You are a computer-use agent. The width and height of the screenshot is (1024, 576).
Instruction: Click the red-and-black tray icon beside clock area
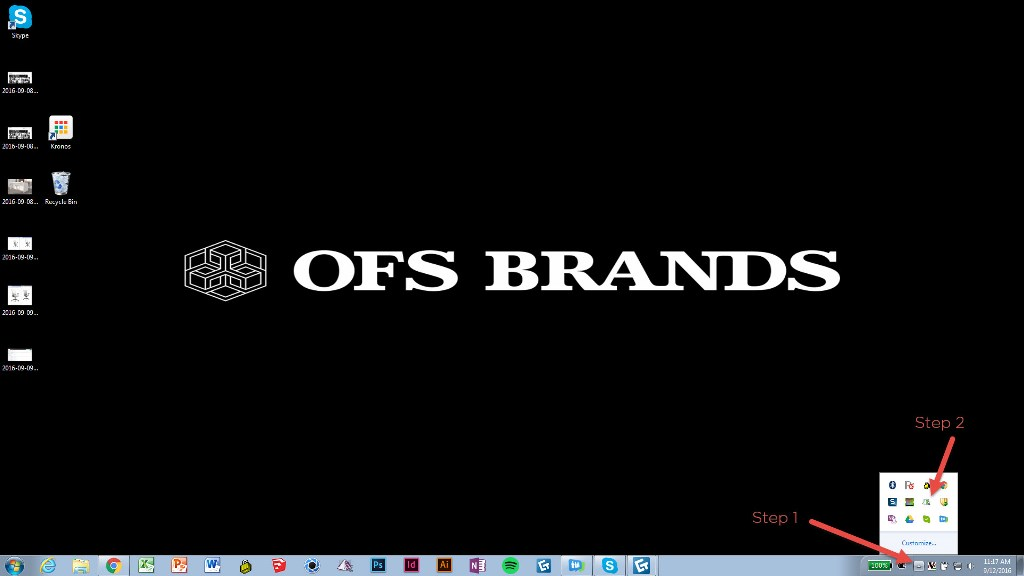coord(932,566)
